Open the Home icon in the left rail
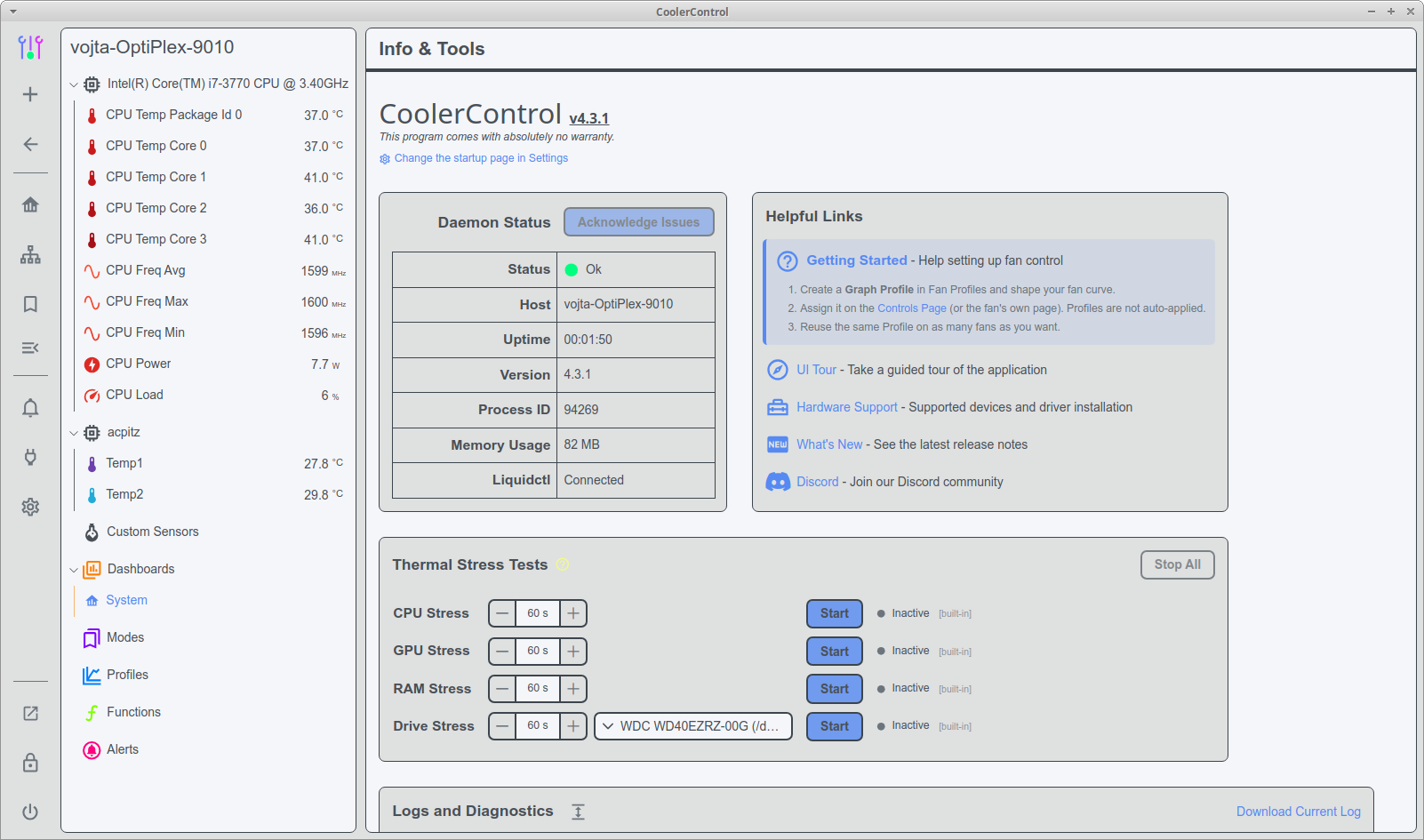The image size is (1424, 840). click(x=30, y=204)
